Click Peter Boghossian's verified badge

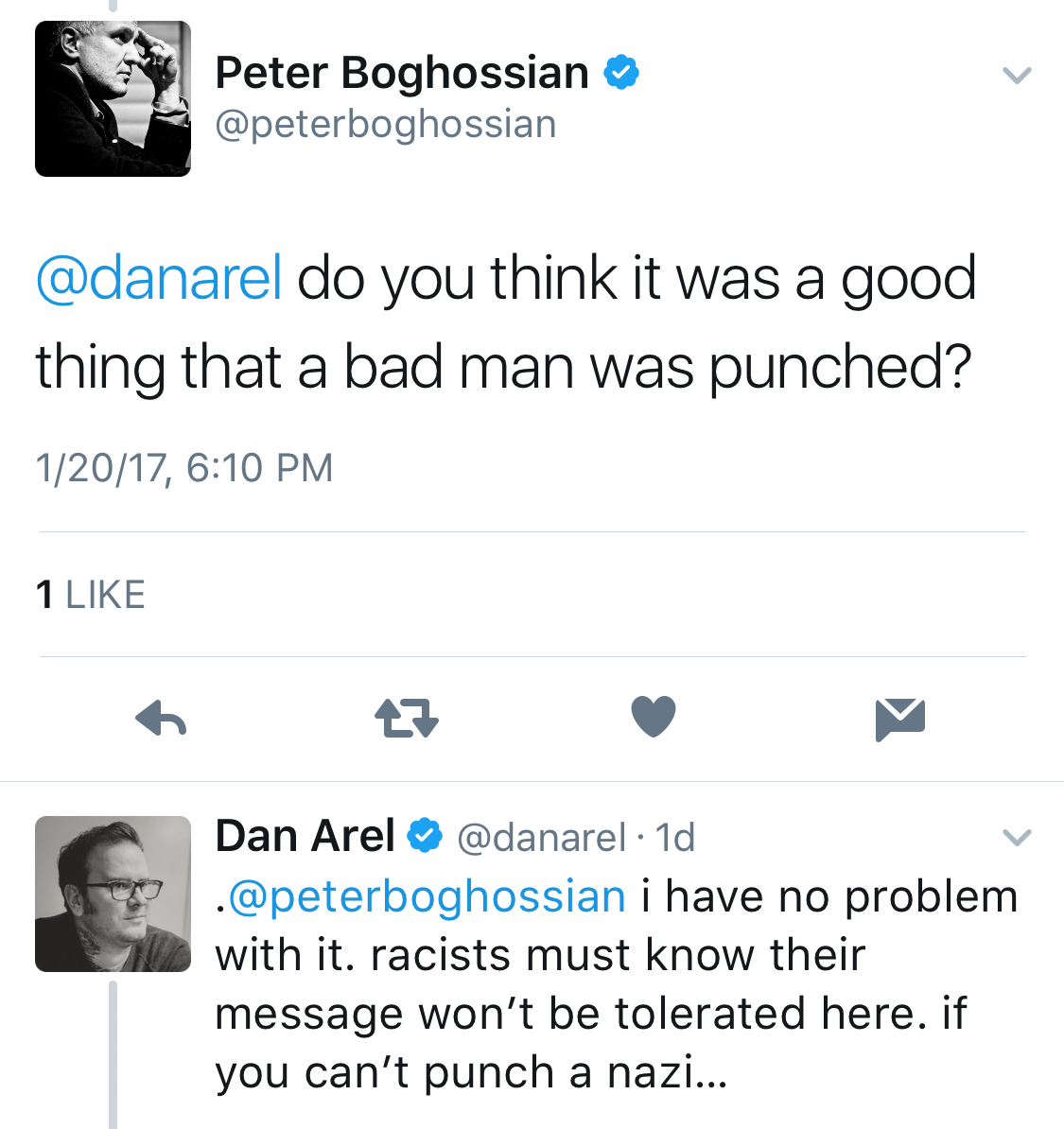point(621,72)
